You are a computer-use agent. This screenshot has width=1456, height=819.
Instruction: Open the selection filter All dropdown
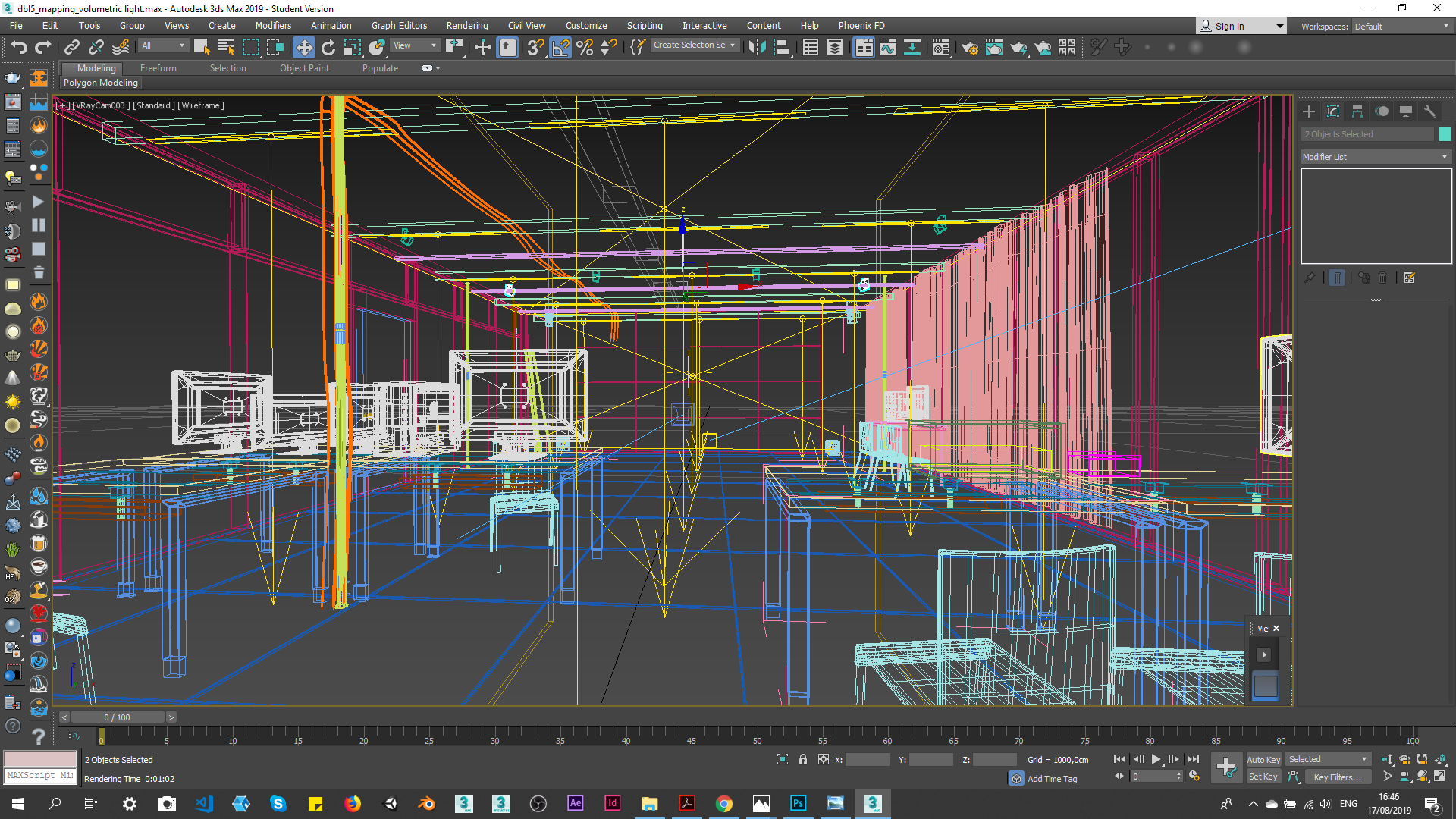click(162, 45)
